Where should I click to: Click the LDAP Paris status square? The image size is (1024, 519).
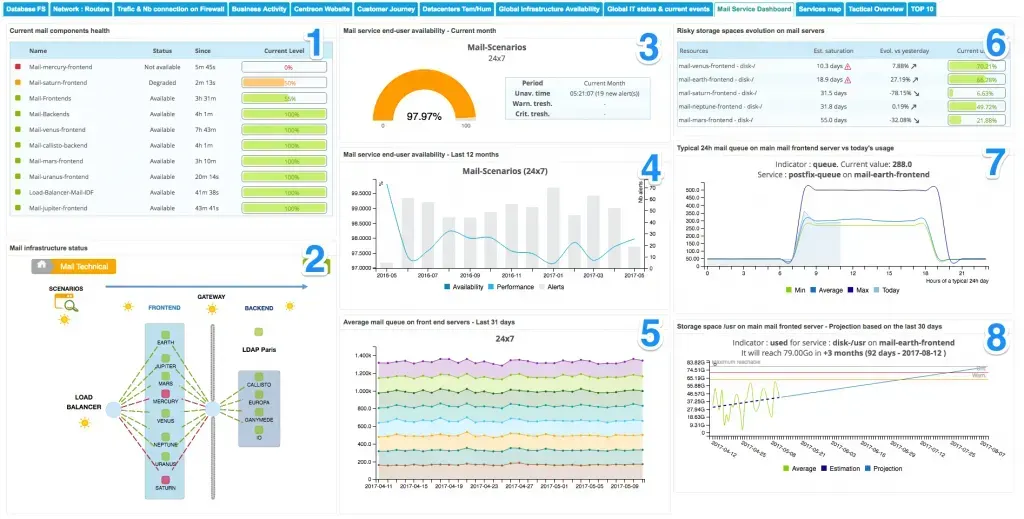pos(259,332)
